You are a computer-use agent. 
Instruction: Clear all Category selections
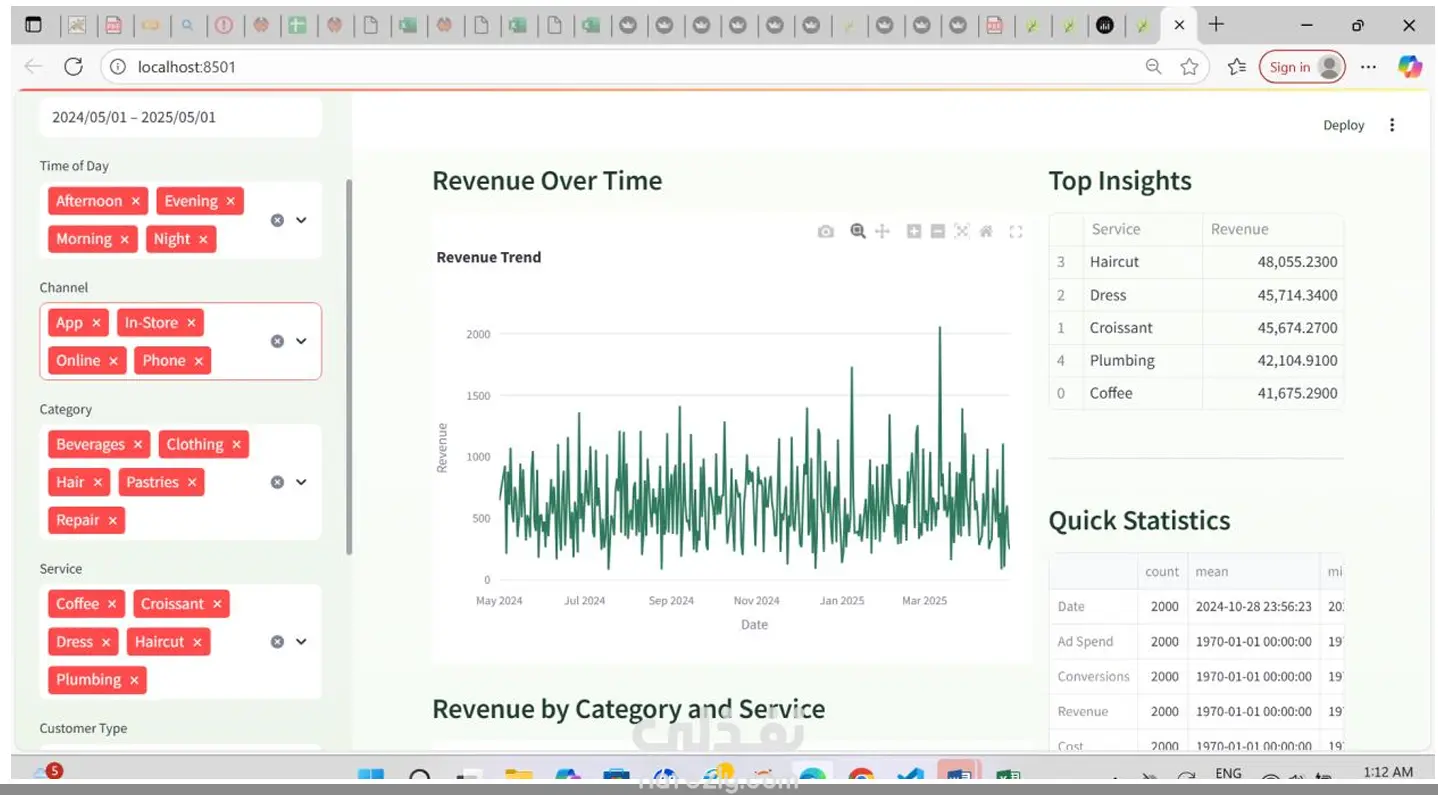point(277,482)
